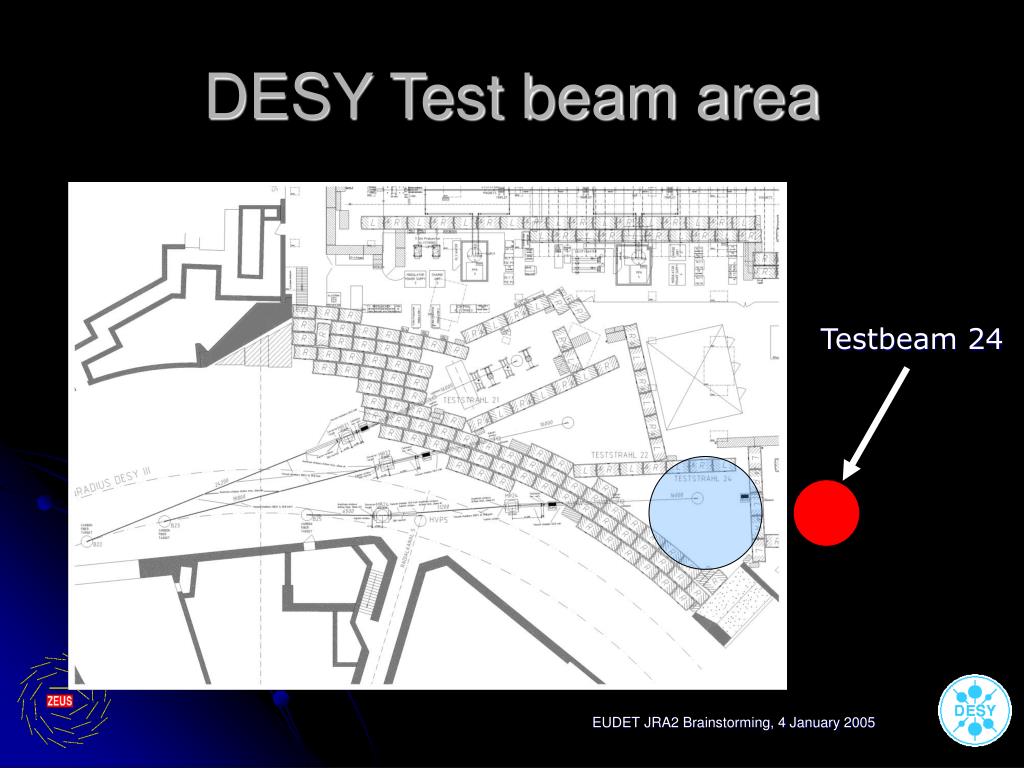The width and height of the screenshot is (1024, 768).
Task: Click the DESY logo
Action: click(975, 710)
